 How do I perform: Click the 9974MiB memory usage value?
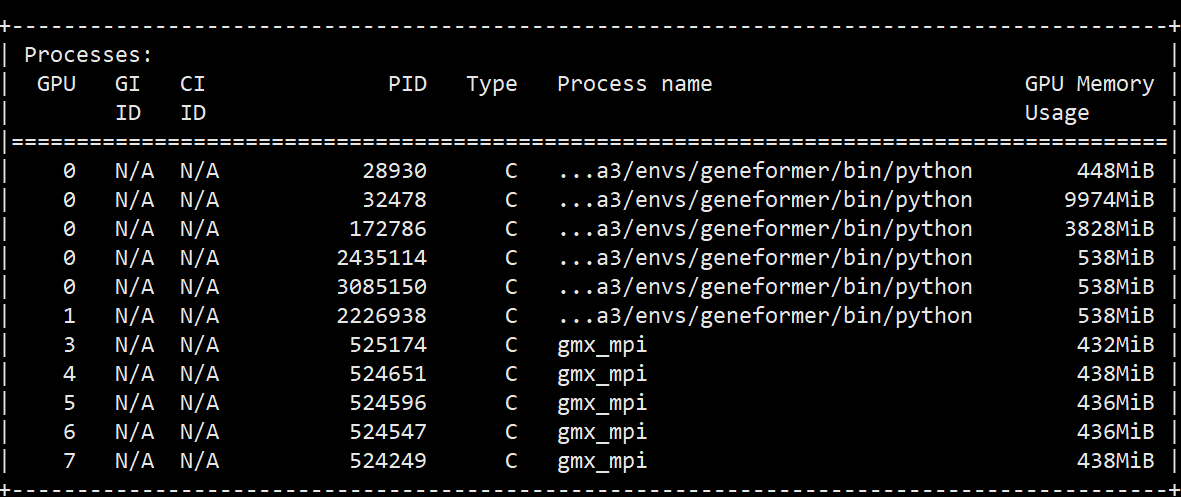click(x=1109, y=200)
